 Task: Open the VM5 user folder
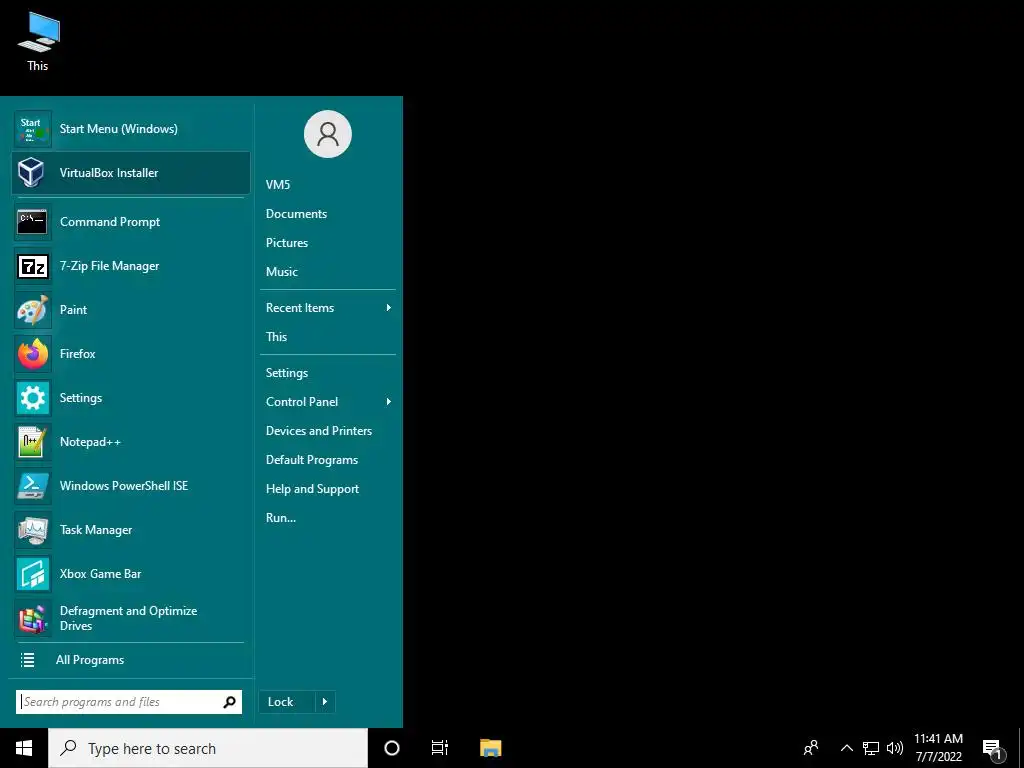click(278, 185)
